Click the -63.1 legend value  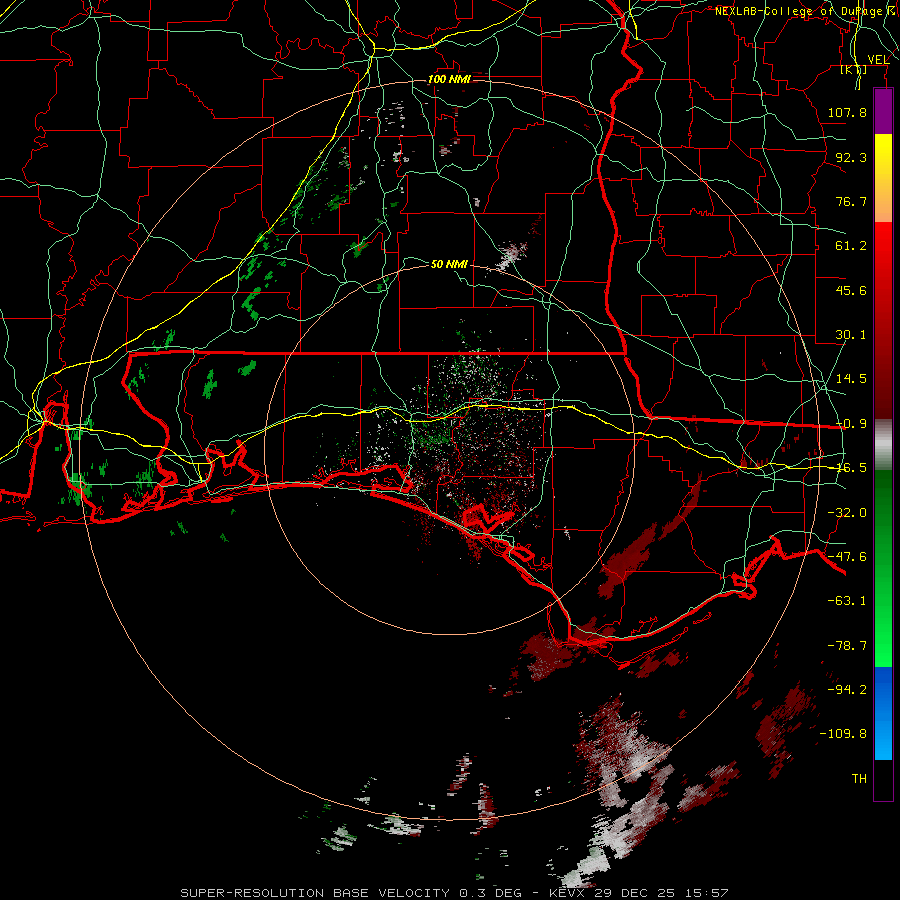pos(847,601)
